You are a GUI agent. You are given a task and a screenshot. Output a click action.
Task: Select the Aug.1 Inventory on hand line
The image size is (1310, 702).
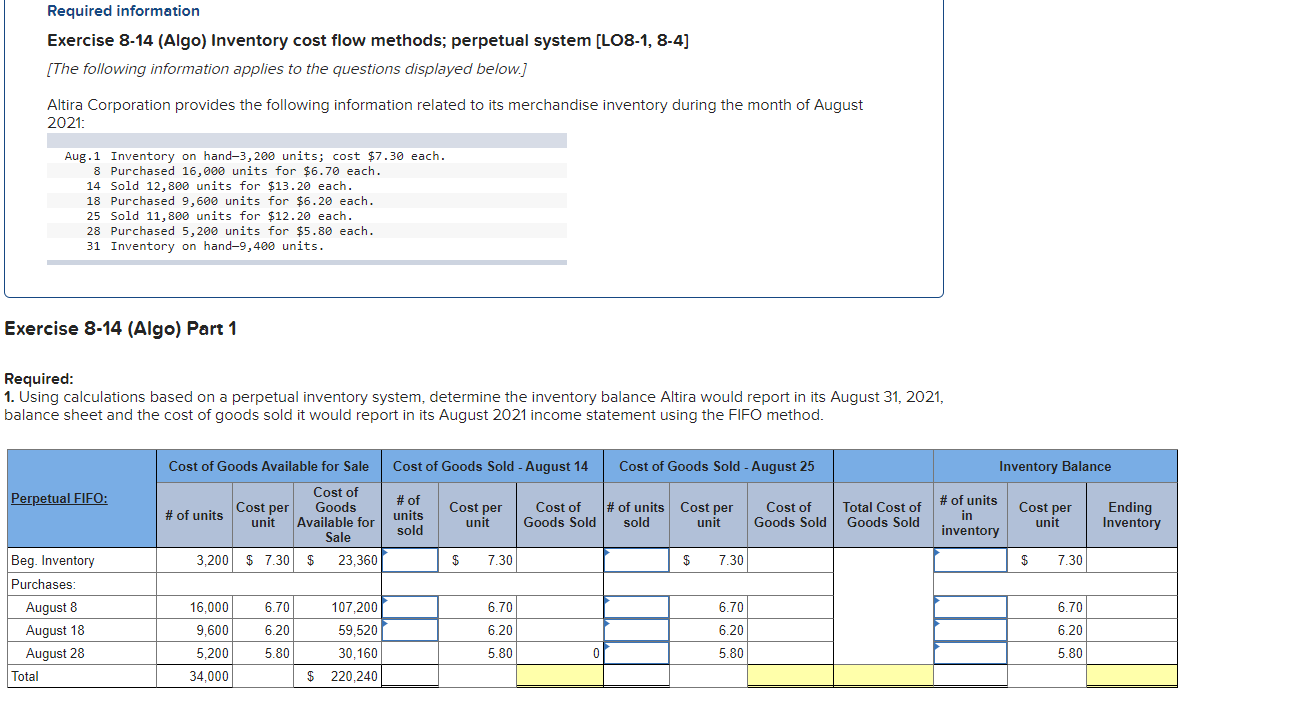click(x=255, y=156)
